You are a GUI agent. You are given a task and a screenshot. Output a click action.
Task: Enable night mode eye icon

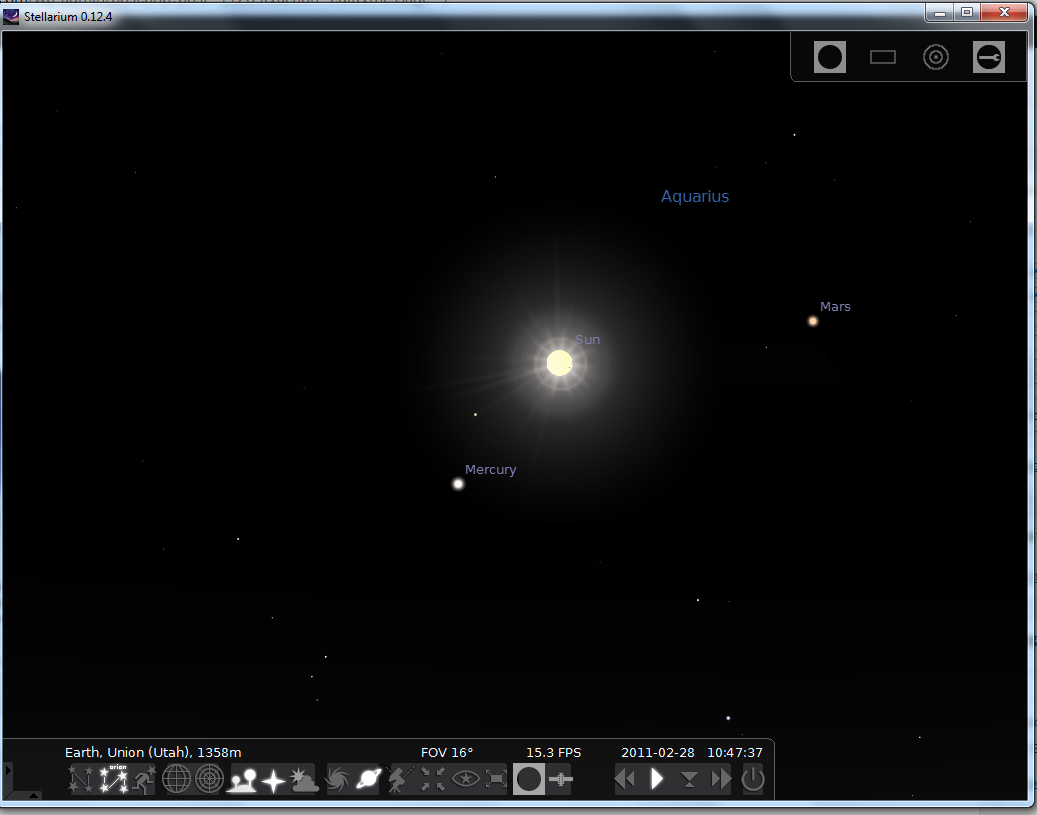[x=465, y=779]
